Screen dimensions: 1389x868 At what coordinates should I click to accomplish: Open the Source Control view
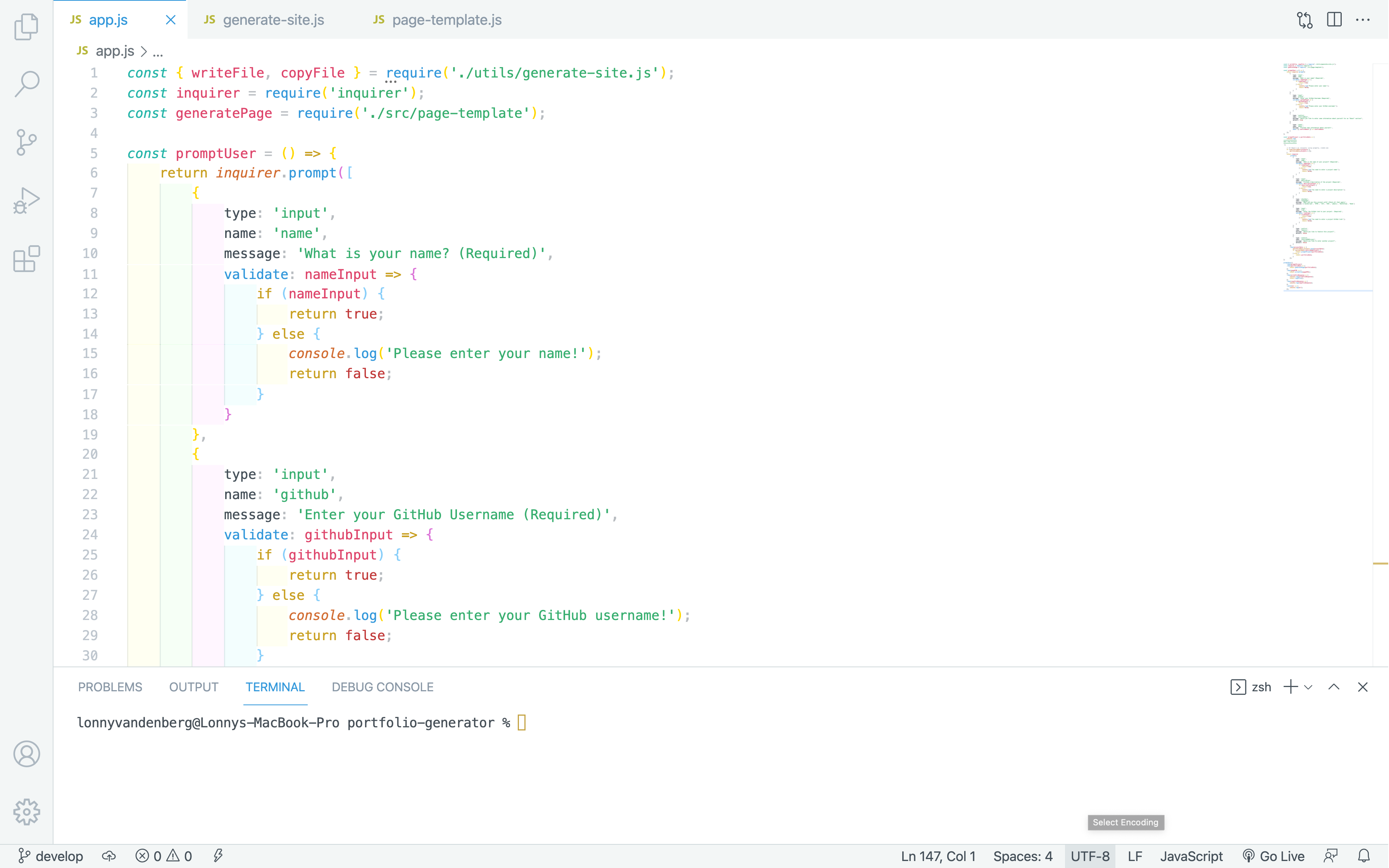point(26,142)
